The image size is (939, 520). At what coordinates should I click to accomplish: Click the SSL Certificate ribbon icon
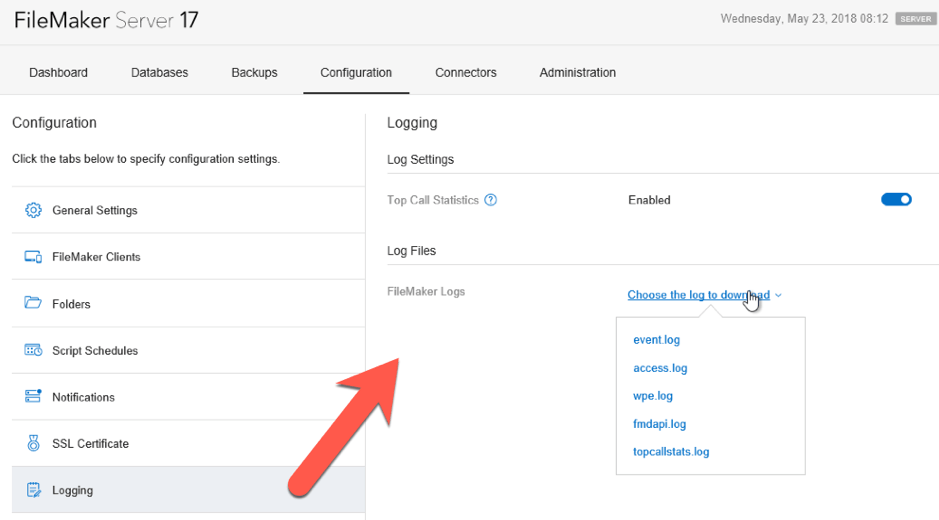(x=33, y=444)
